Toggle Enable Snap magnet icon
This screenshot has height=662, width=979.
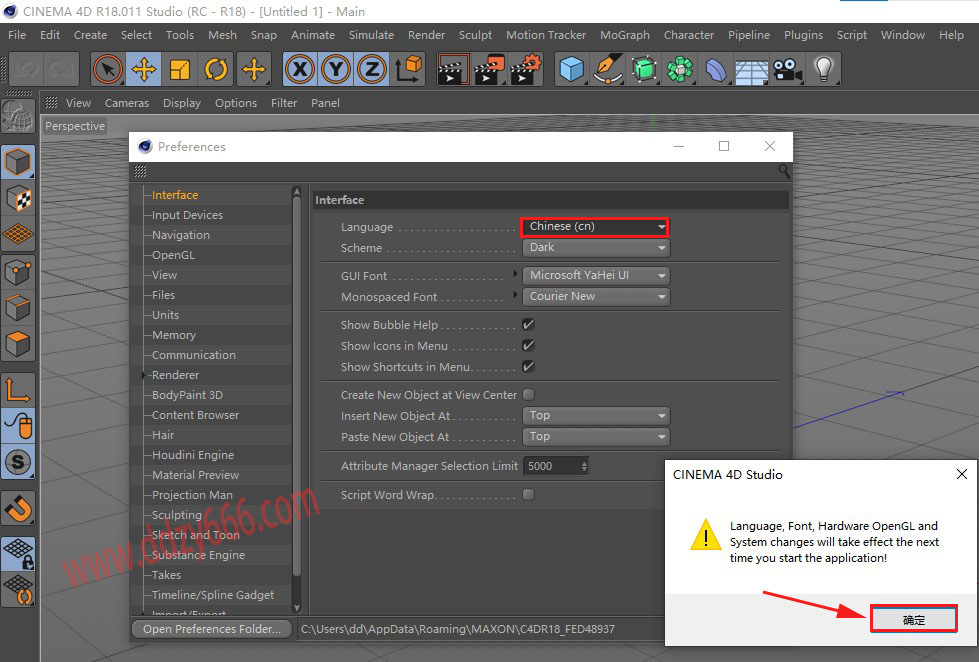[x=18, y=508]
